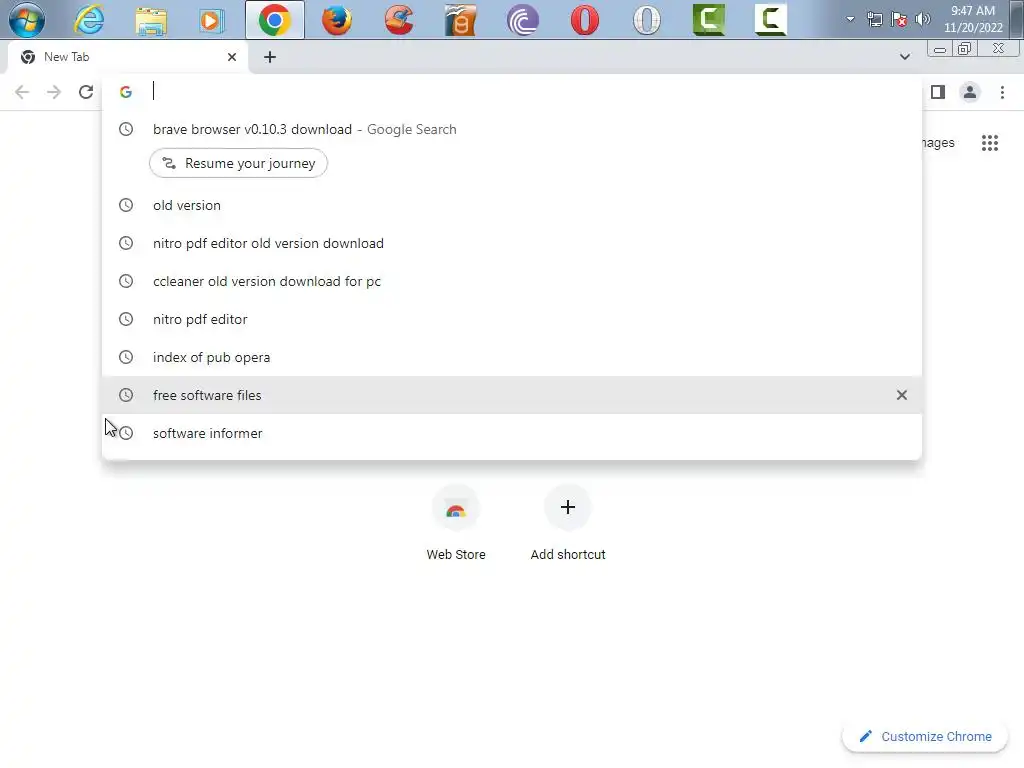Select Google Chrome taskbar icon
This screenshot has width=1024, height=768.
(275, 20)
